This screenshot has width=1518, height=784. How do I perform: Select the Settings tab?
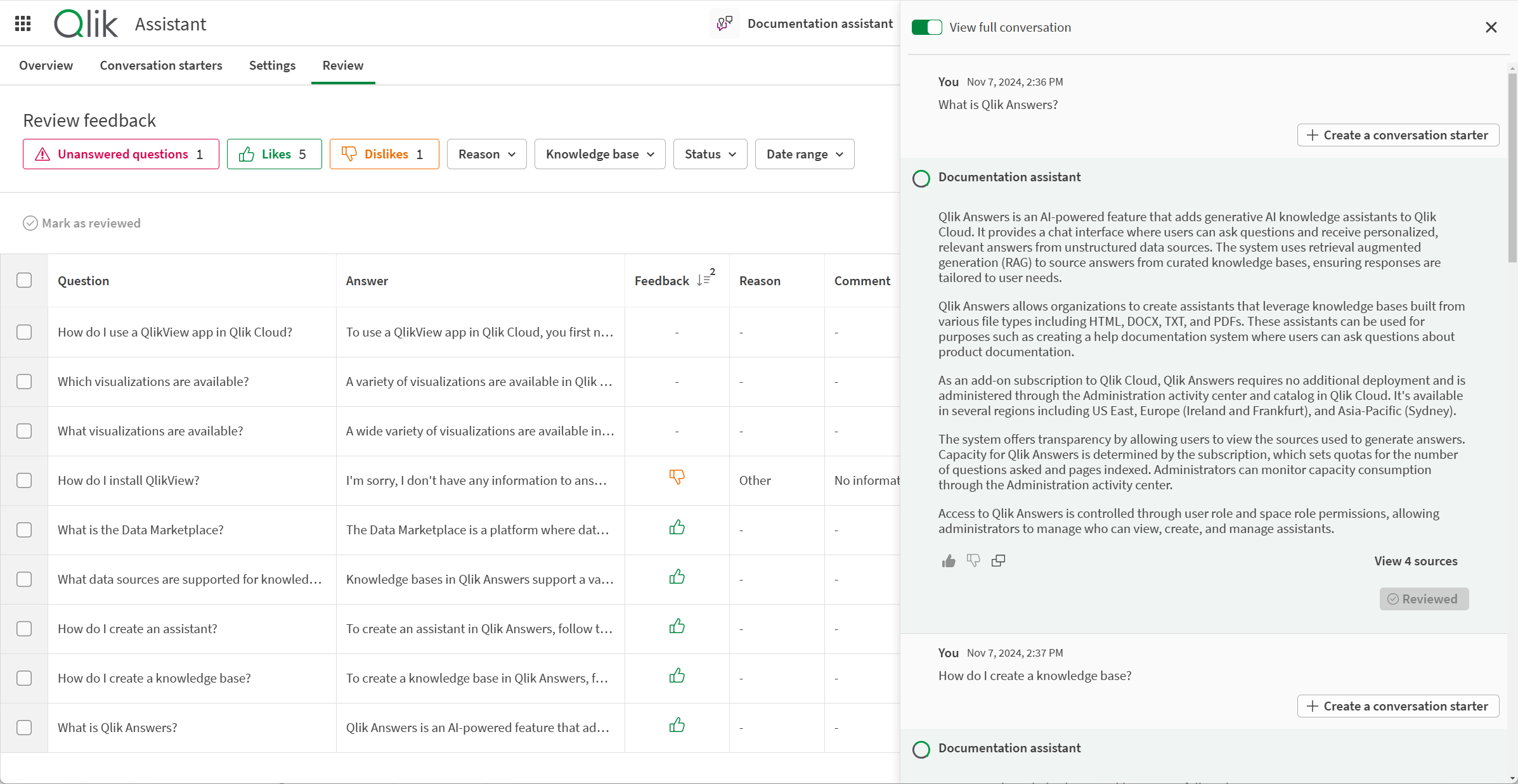point(272,65)
